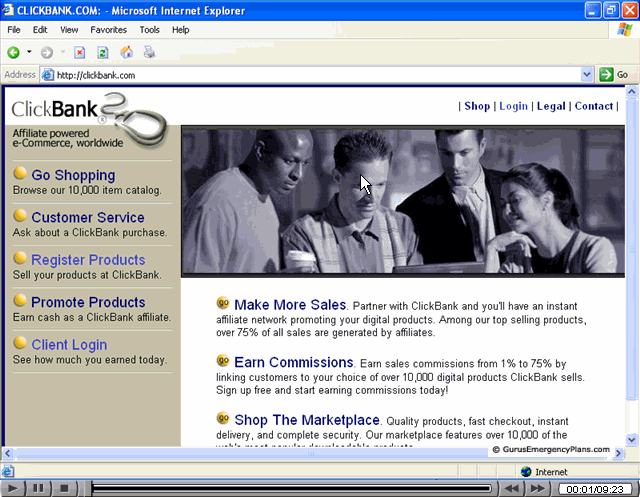Click the Stop loading toolbar icon
The width and height of the screenshot is (640, 497).
click(80, 53)
